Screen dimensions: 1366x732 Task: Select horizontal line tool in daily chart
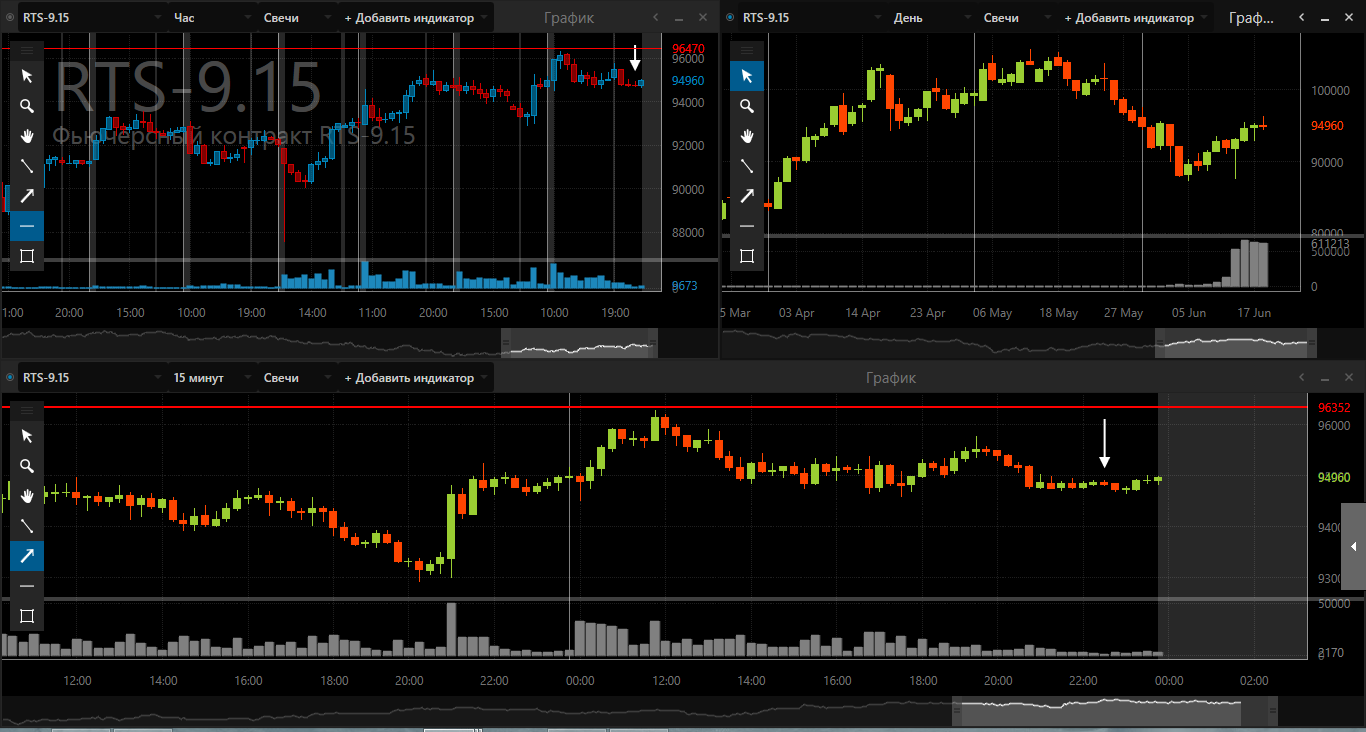[747, 226]
